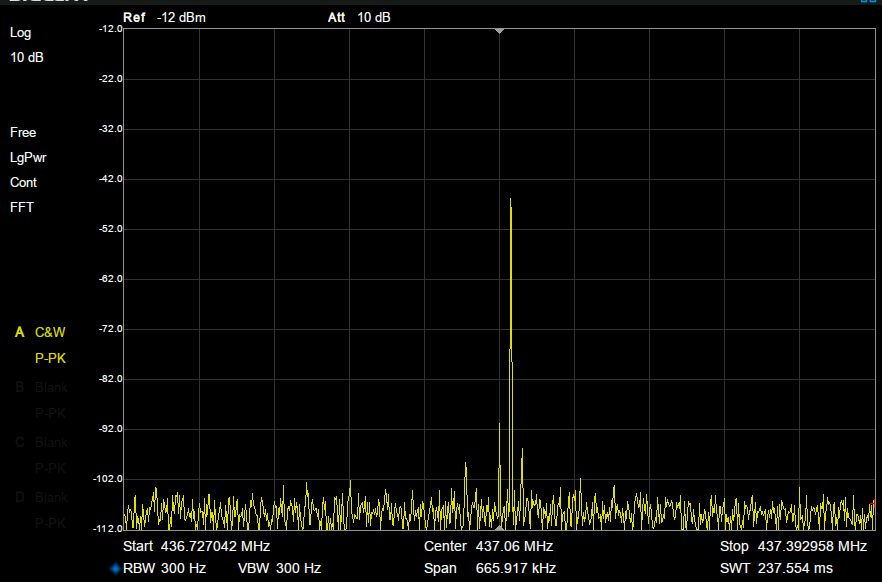Image resolution: width=882 pixels, height=582 pixels.
Task: Click the Start 436.727042 MHz frequency readout
Action: pyautogui.click(x=196, y=546)
